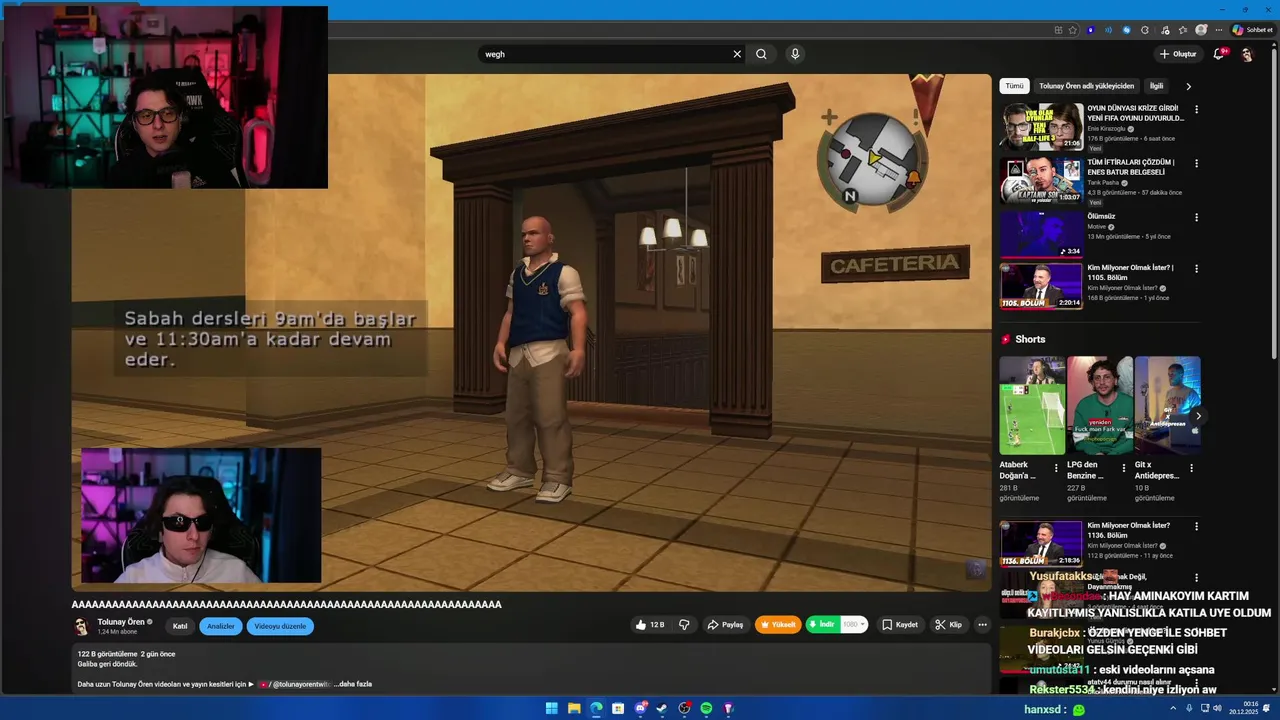Start voice search with the microphone icon
This screenshot has height=720, width=1280.
coord(795,54)
